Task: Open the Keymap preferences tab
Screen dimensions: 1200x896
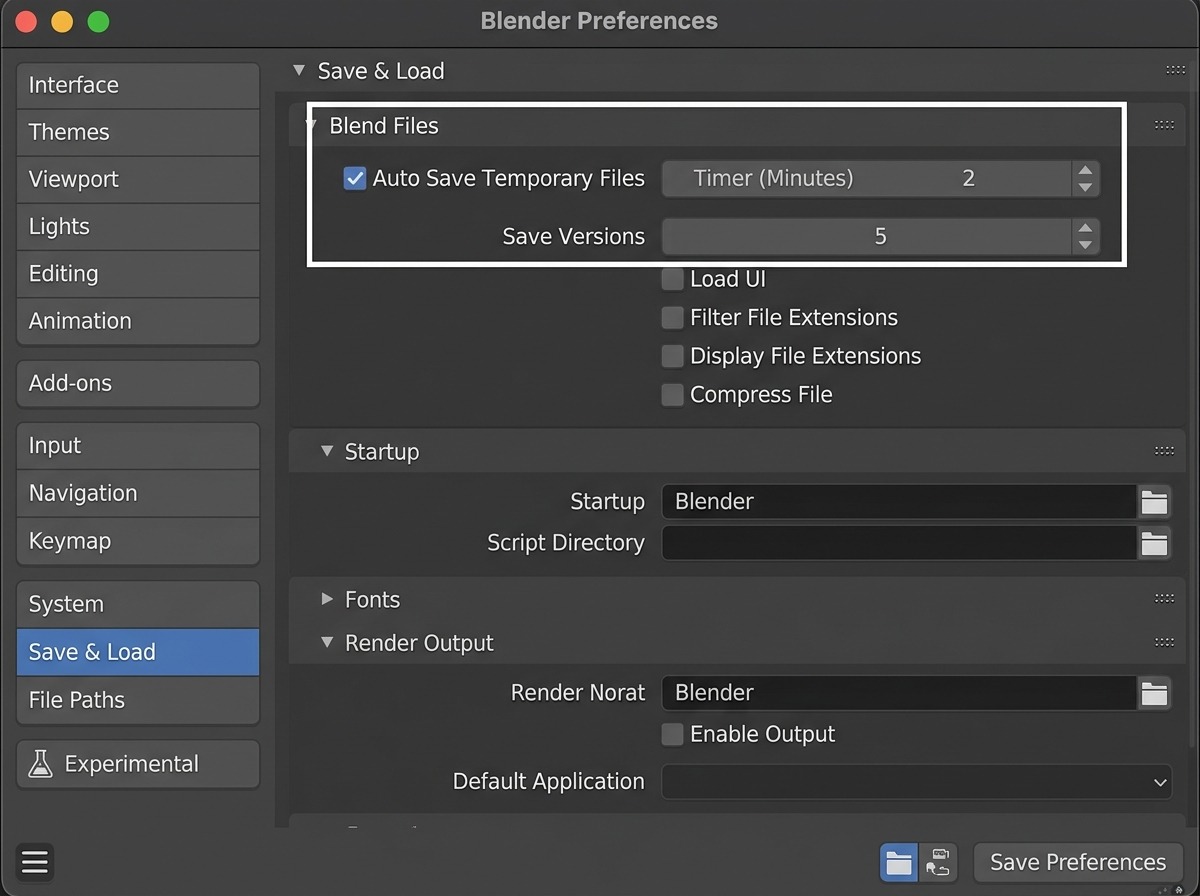Action: coord(138,541)
